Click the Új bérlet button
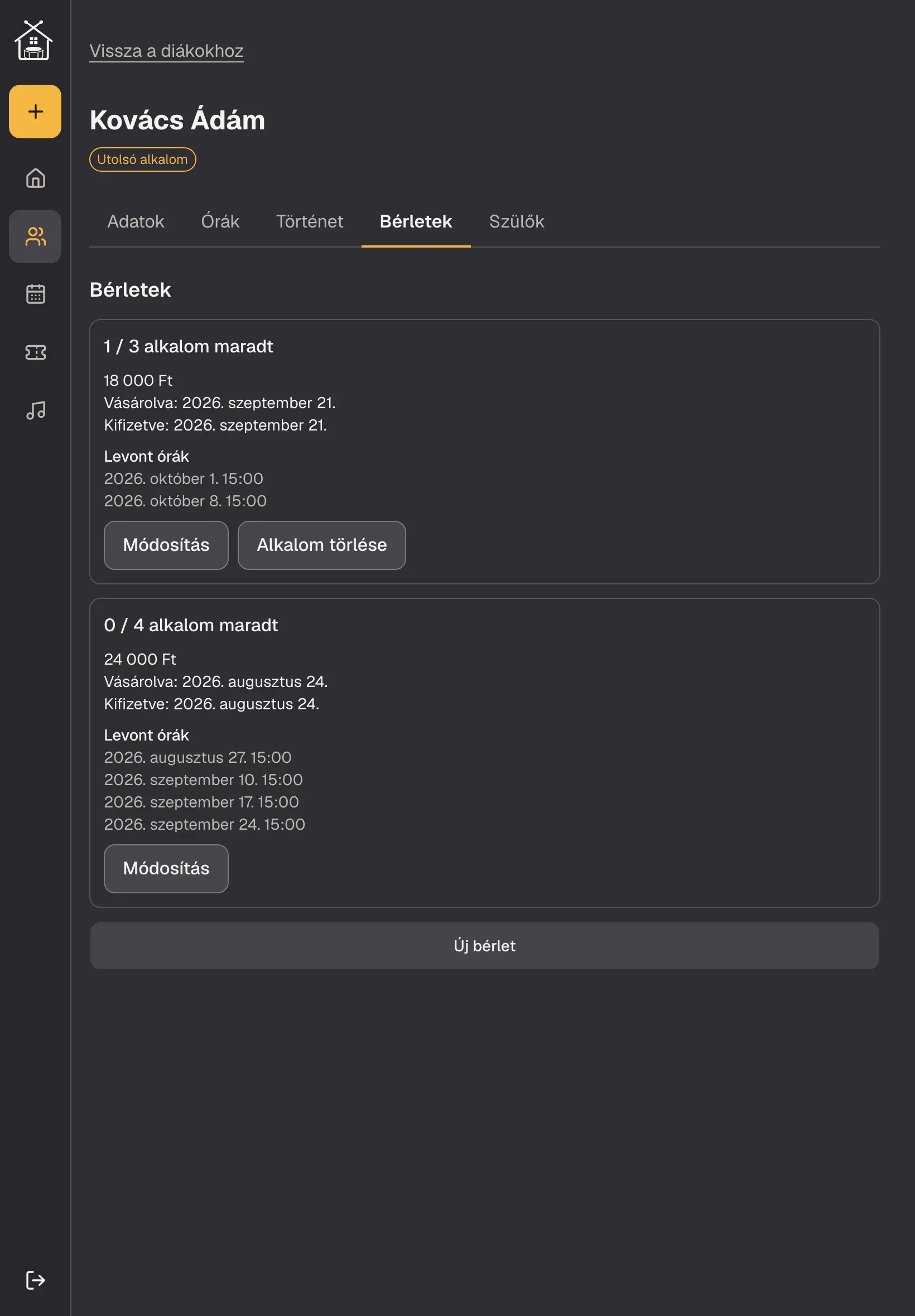Screen dimensions: 915x1316 [484, 946]
